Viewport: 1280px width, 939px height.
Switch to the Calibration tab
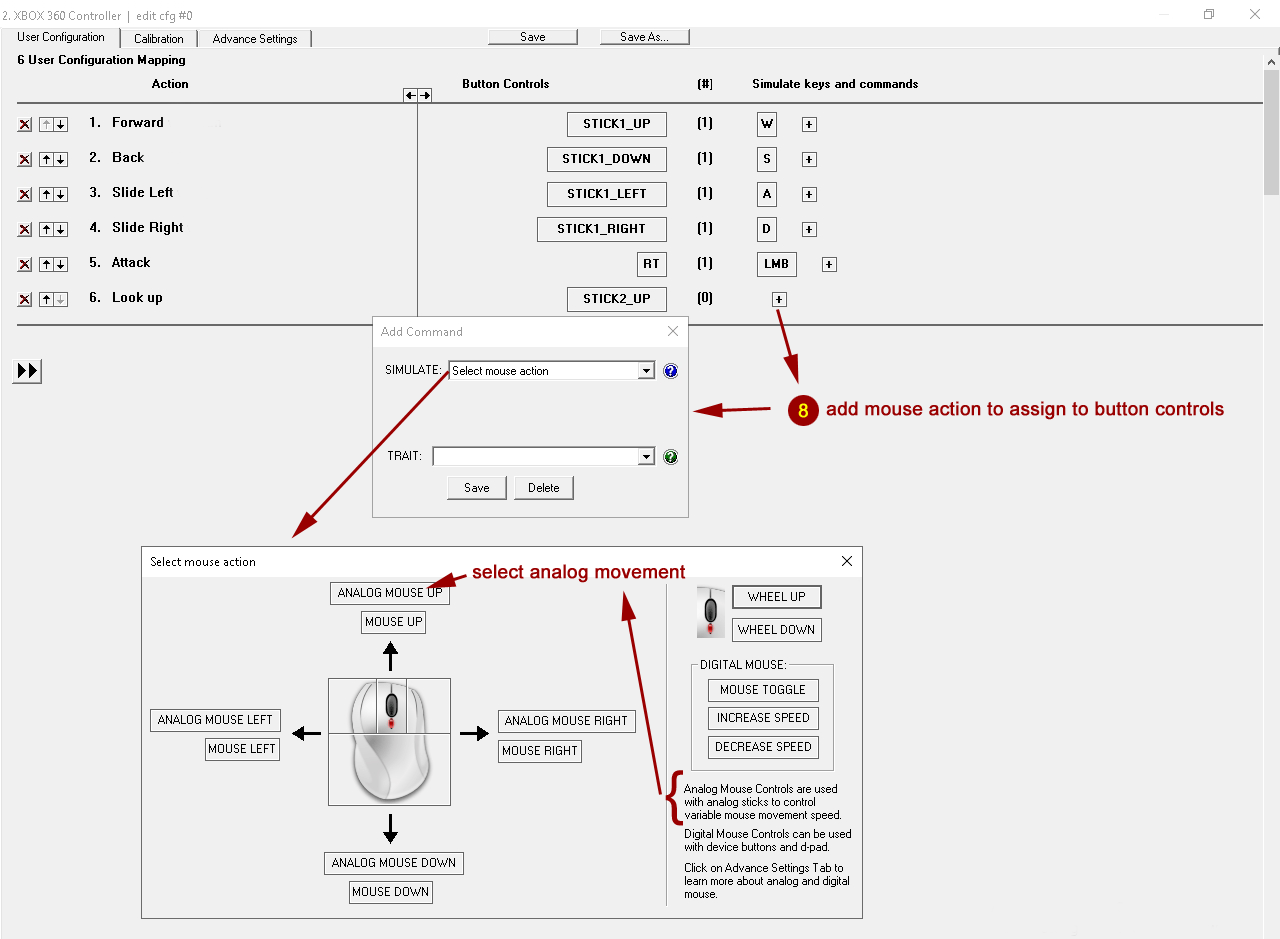[x=159, y=39]
